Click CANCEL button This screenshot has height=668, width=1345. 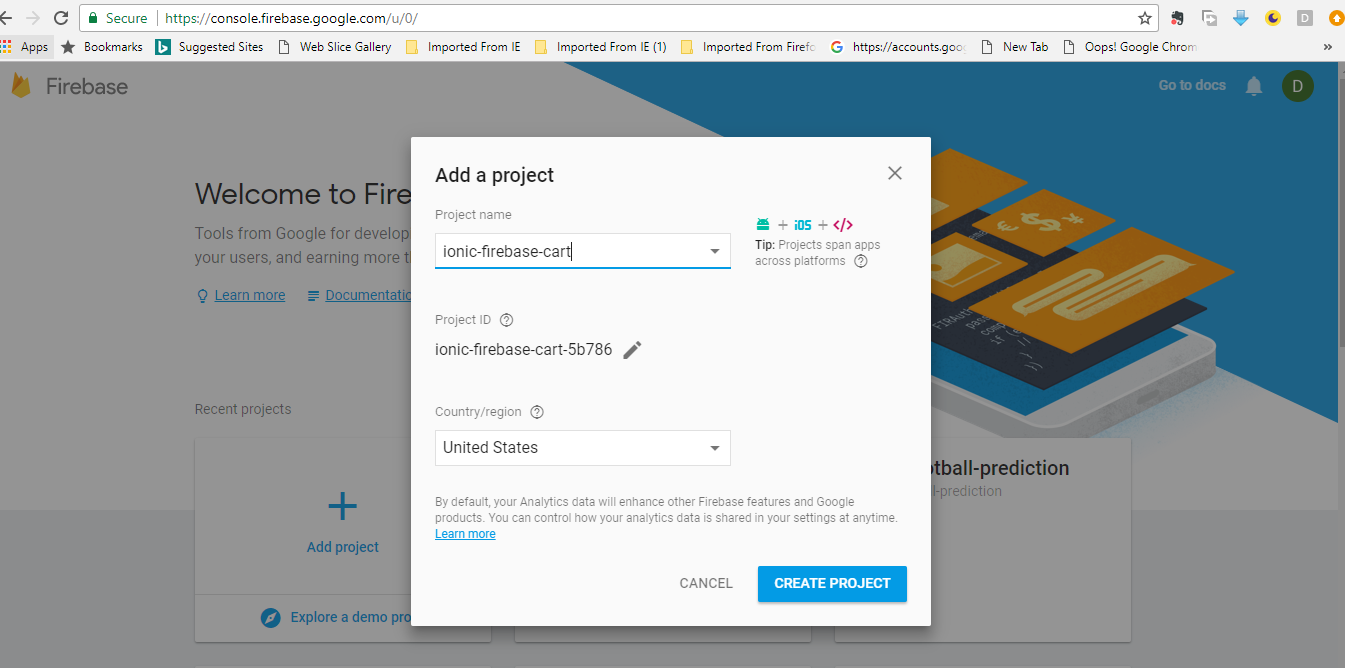(706, 583)
